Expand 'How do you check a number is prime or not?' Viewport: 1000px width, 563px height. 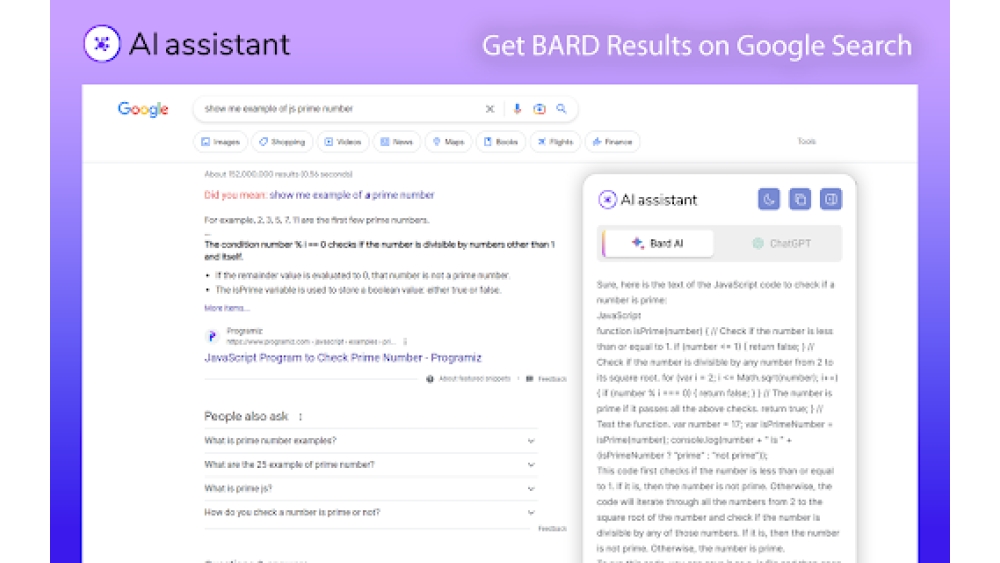pyautogui.click(x=370, y=513)
